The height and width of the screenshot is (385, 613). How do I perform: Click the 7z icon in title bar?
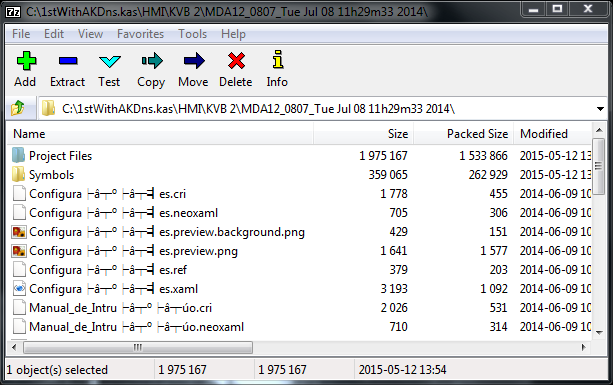13,11
